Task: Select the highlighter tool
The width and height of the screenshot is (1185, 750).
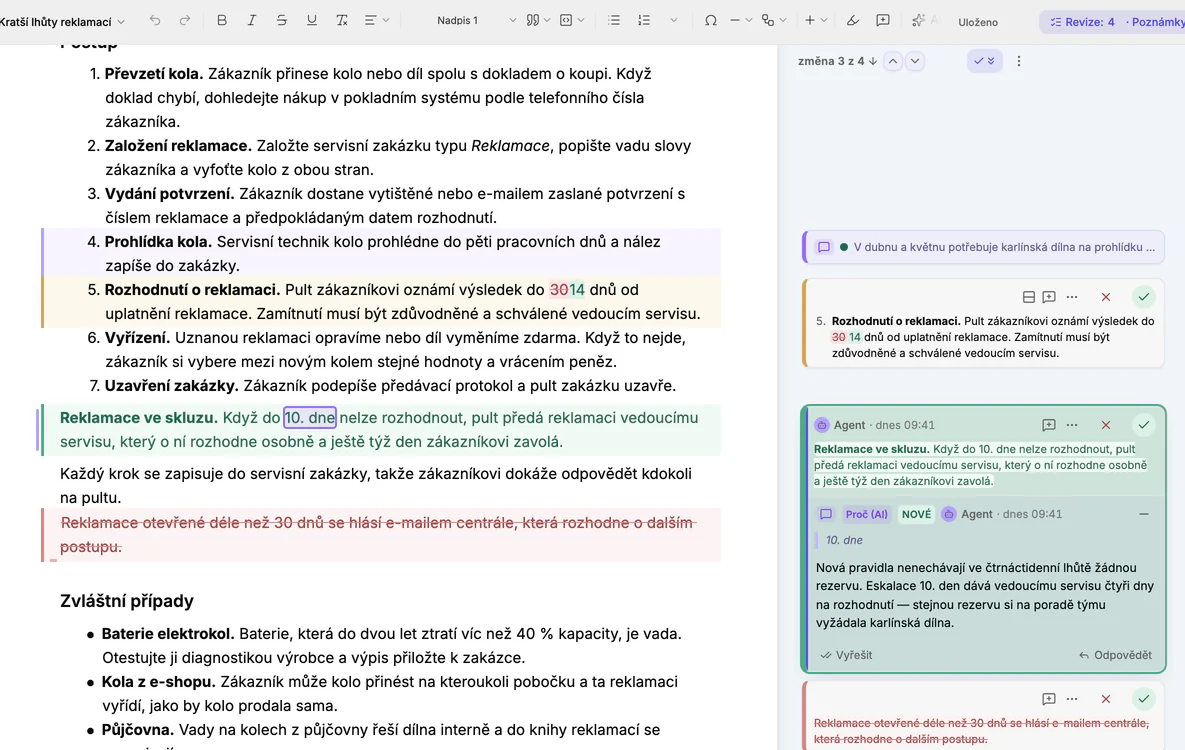Action: coord(852,20)
